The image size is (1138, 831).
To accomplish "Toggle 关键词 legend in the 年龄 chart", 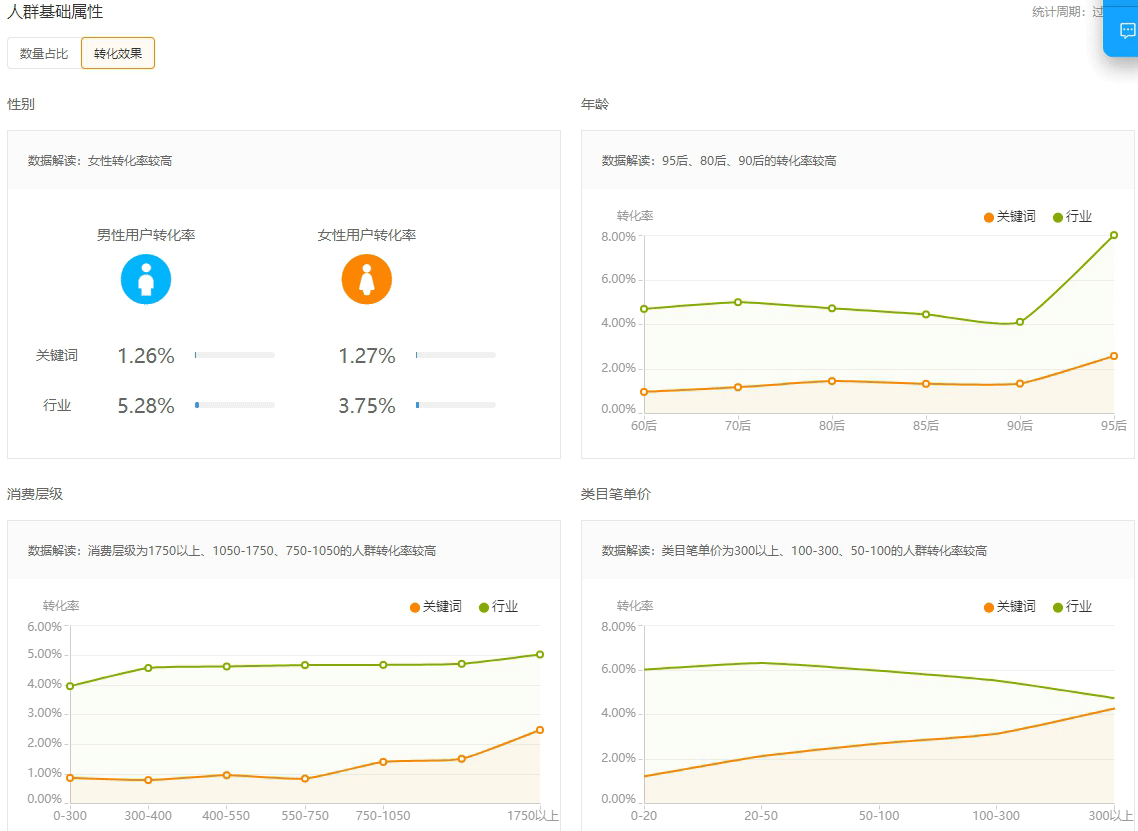I will pos(1010,217).
